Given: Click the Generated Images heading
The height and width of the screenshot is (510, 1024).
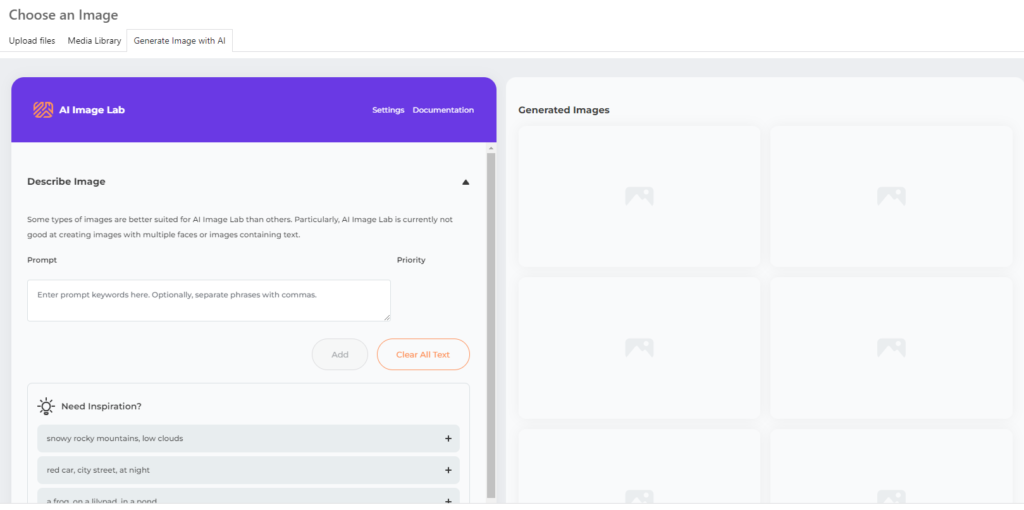Looking at the screenshot, I should 564,110.
